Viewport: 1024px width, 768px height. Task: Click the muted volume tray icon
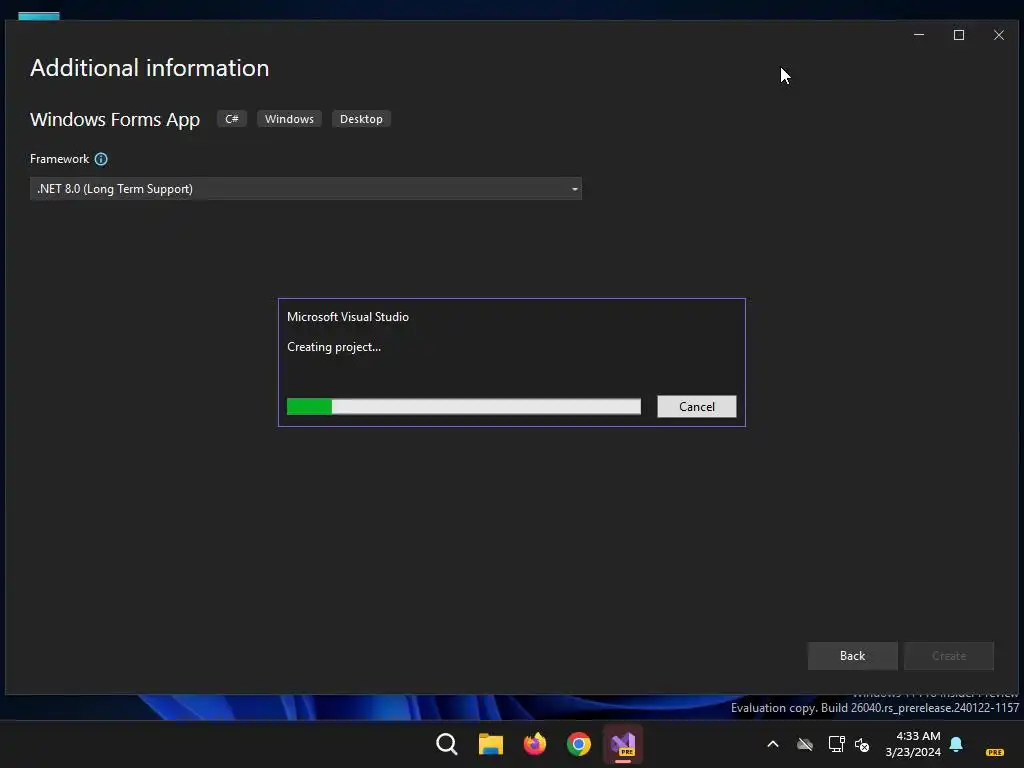tap(862, 744)
